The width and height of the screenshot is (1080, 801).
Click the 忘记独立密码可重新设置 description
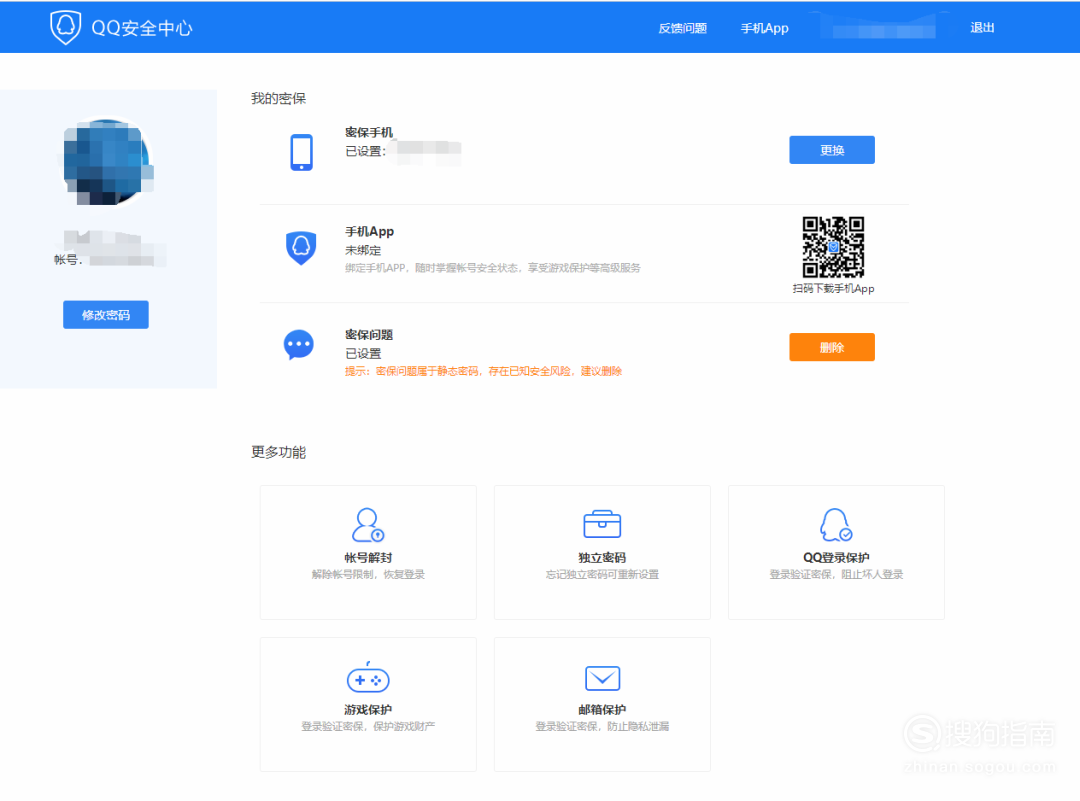coord(602,574)
